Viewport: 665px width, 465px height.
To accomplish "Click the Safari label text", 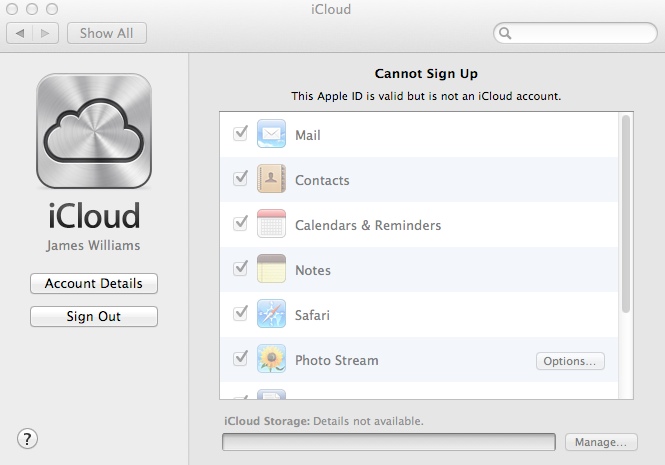I will tap(313, 315).
